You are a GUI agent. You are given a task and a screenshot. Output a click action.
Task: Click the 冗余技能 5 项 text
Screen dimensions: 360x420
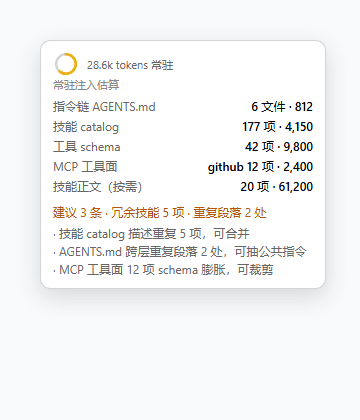pos(148,213)
